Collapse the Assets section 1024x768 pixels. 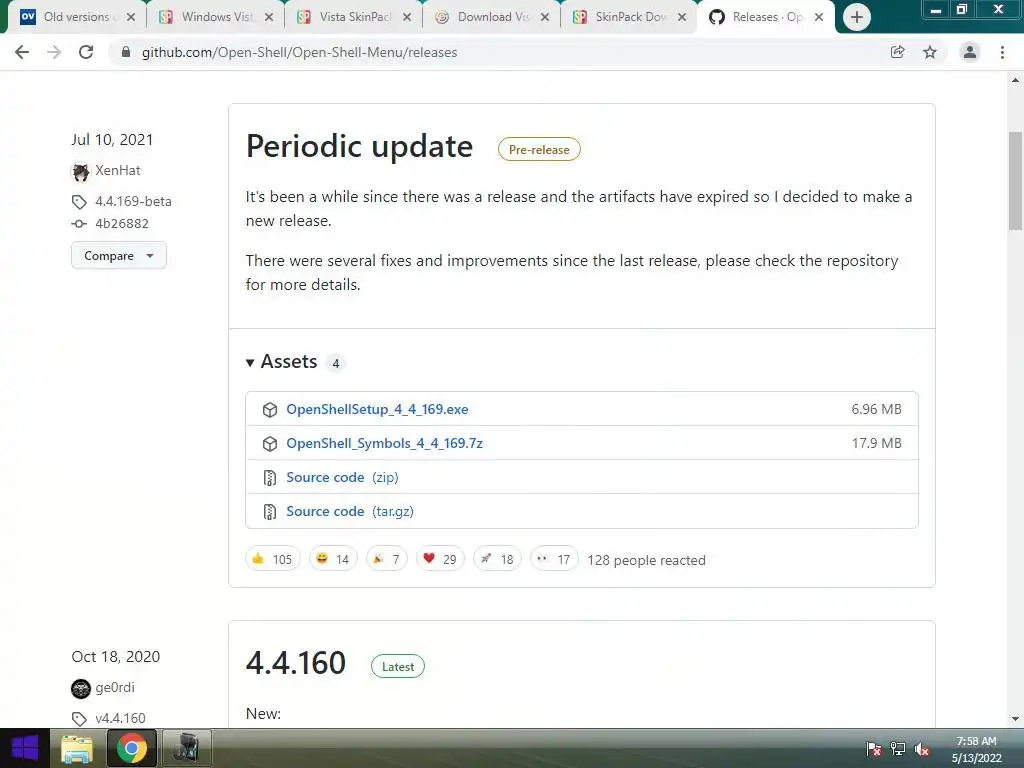point(281,362)
